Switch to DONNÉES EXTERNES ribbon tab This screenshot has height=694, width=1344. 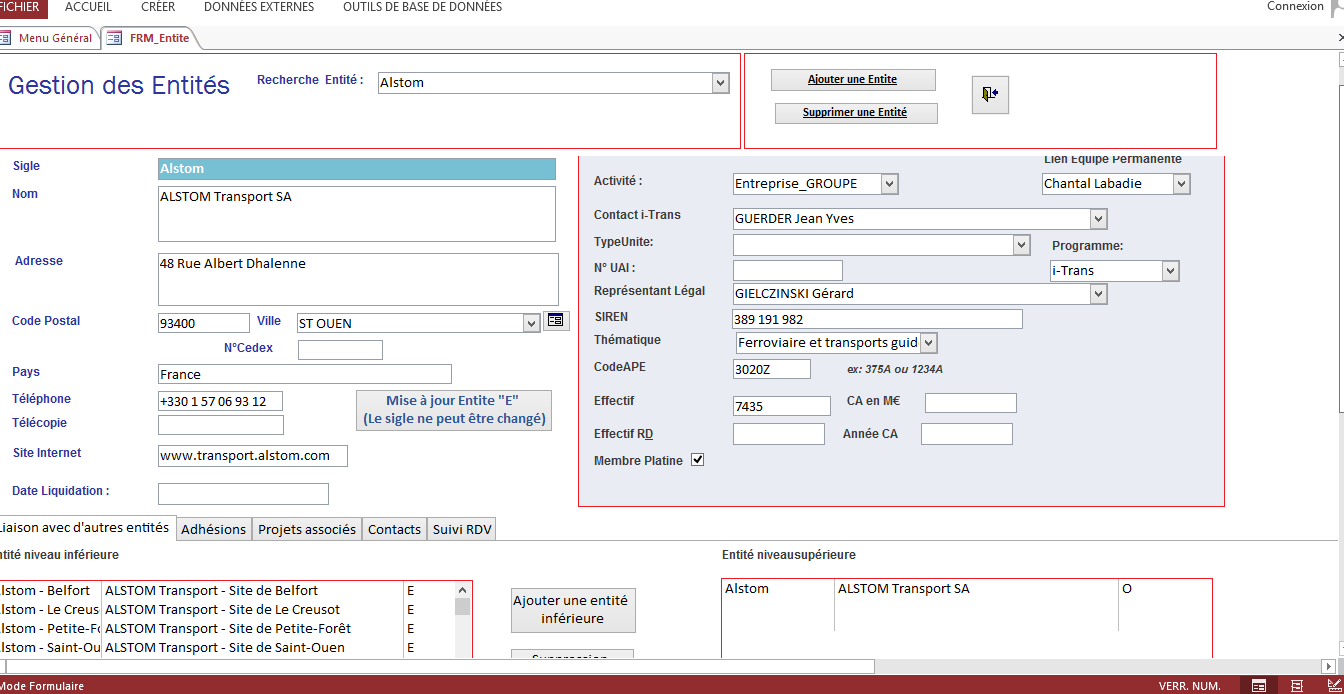pyautogui.click(x=259, y=7)
